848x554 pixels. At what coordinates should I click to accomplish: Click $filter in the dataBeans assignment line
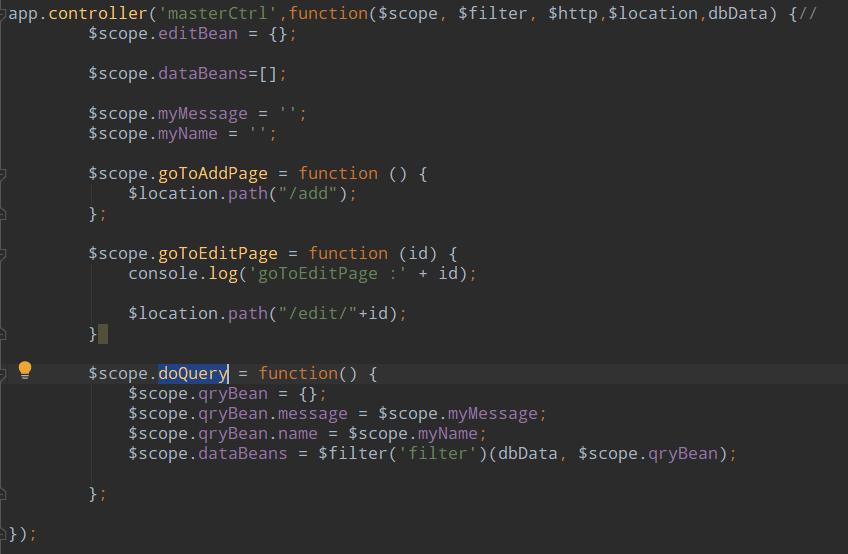coord(353,454)
